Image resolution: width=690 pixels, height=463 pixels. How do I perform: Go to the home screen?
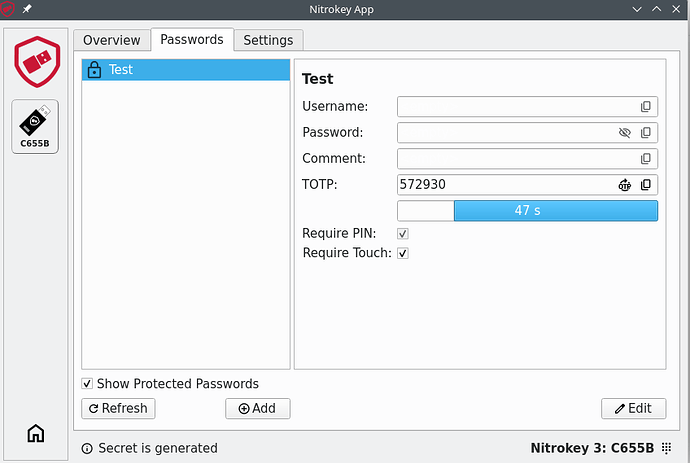(36, 434)
